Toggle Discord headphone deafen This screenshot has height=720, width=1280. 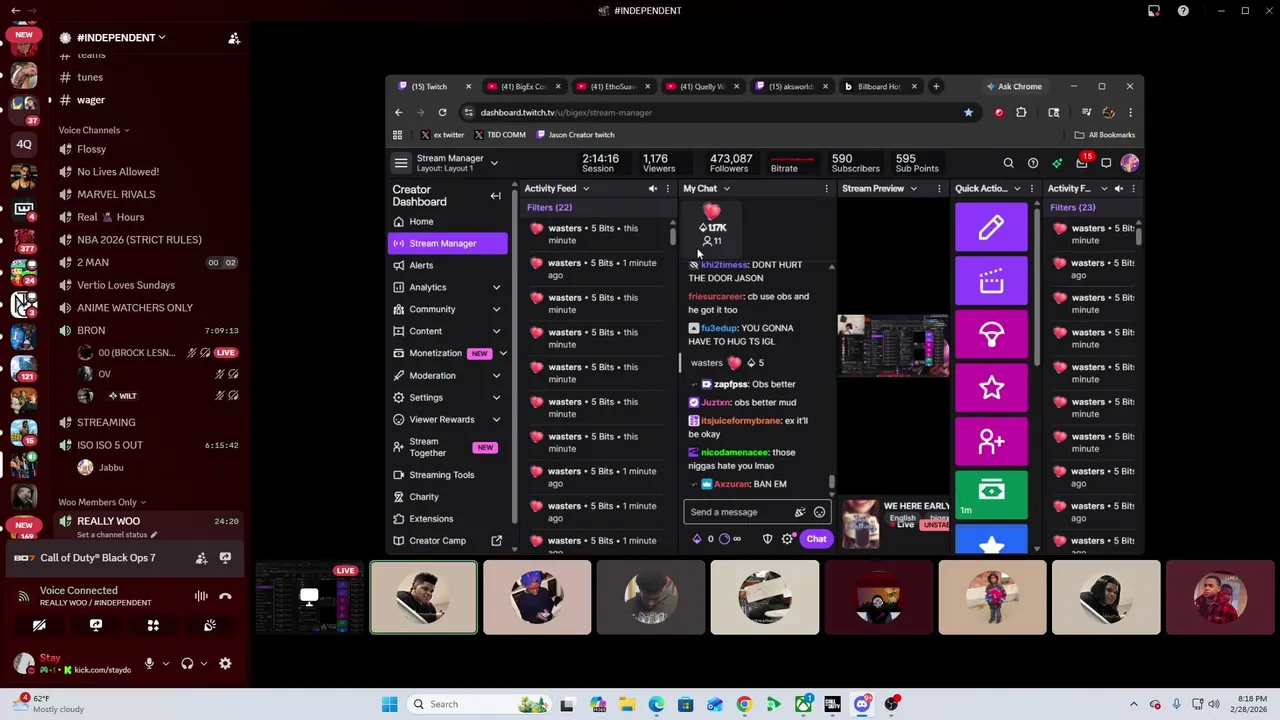pos(187,663)
